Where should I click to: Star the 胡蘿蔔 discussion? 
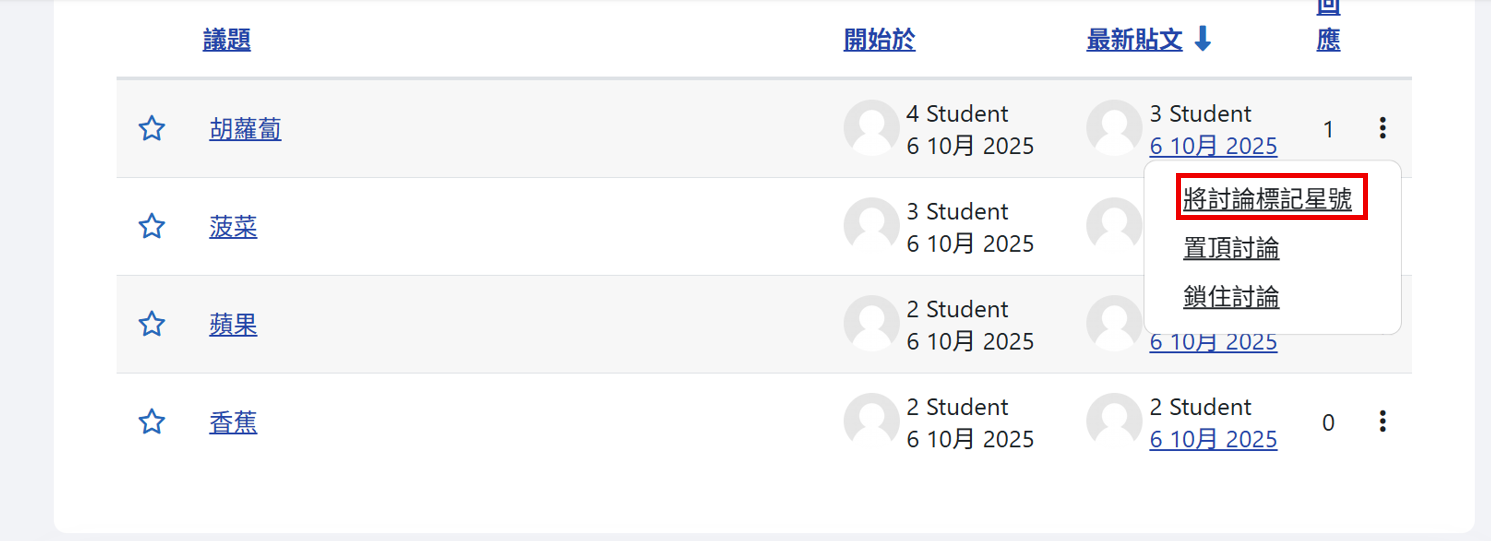151,129
